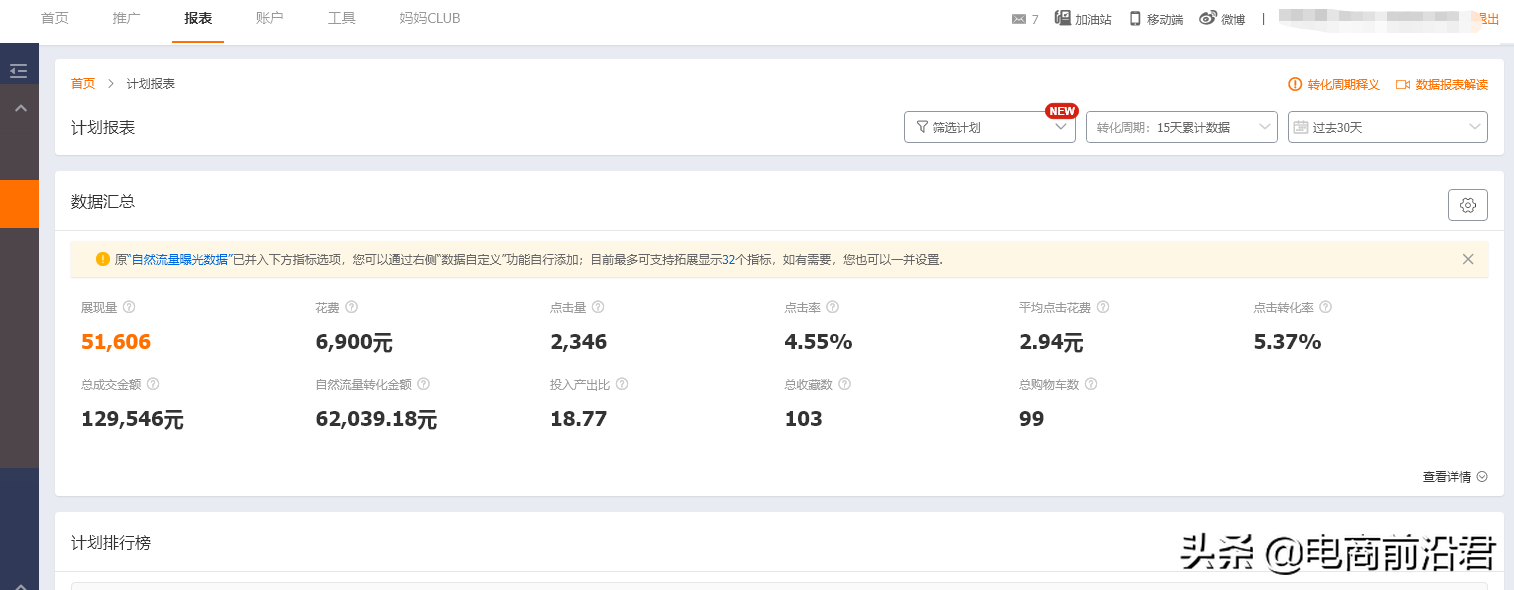Open 数据汇总 customization gear icon
Viewport: 1514px width, 590px height.
click(1467, 204)
